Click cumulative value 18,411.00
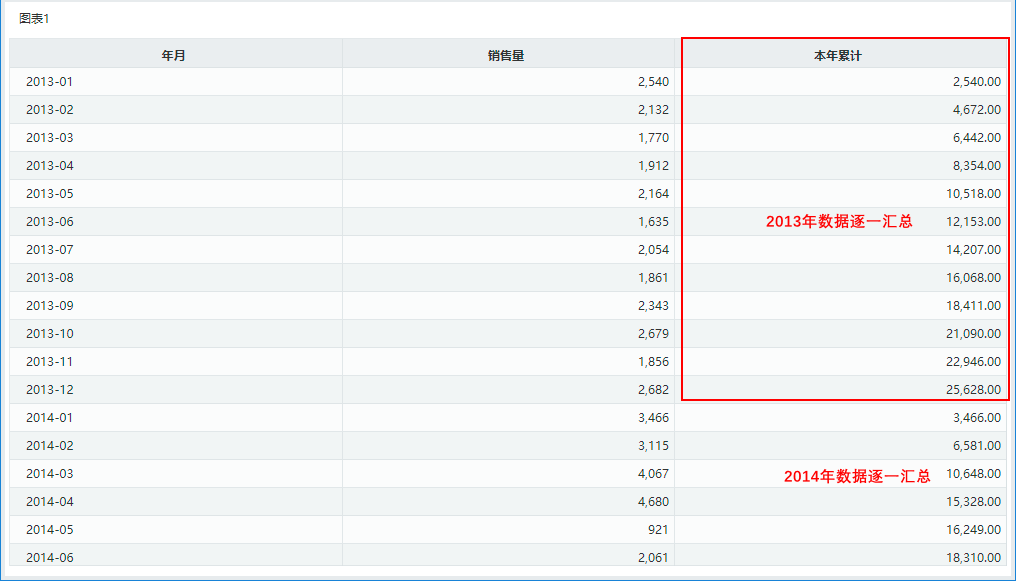This screenshot has height=581, width=1016. [973, 305]
